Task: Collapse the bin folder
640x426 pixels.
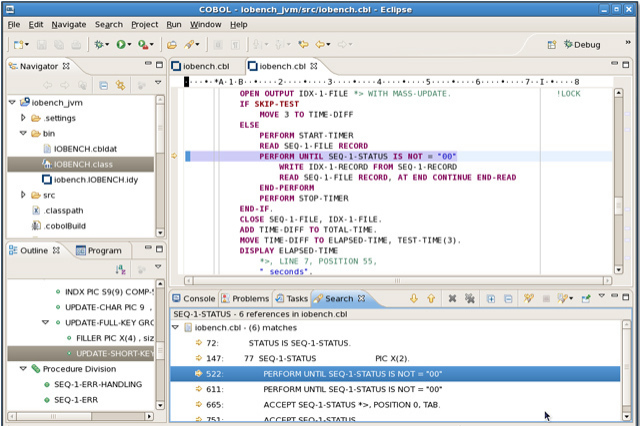Action: coord(23,133)
